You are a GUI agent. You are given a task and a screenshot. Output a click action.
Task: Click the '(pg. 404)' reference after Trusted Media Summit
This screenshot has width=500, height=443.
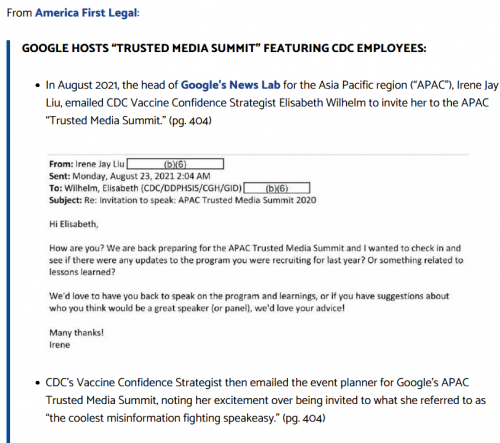pyautogui.click(x=190, y=120)
